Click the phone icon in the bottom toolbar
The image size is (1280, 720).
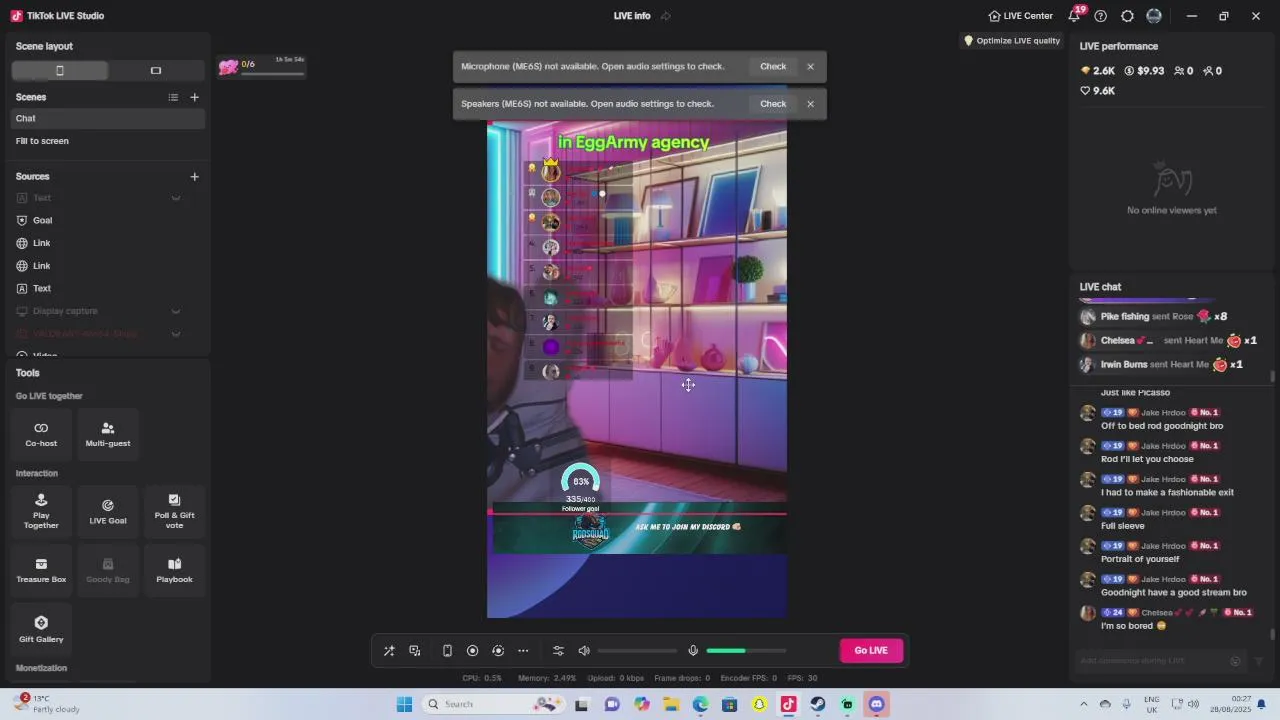coord(447,651)
